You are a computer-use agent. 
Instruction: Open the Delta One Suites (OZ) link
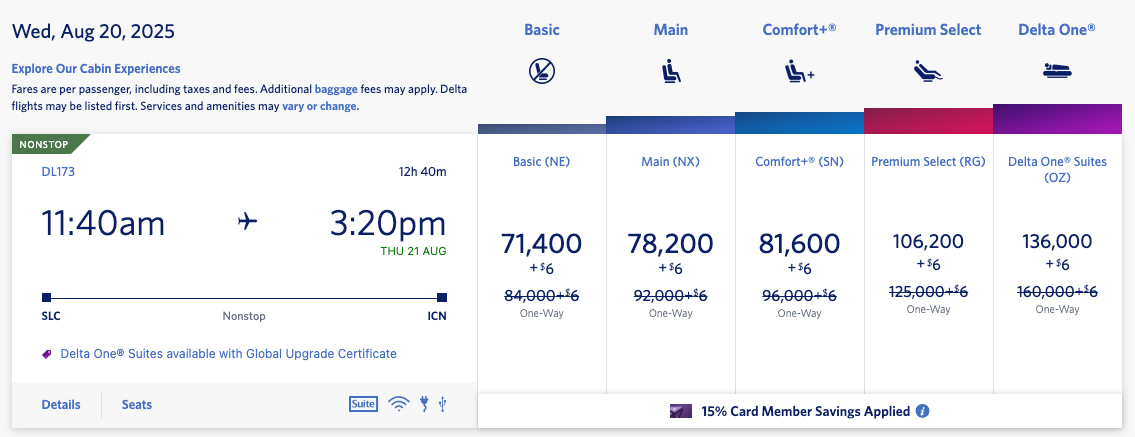(1057, 169)
